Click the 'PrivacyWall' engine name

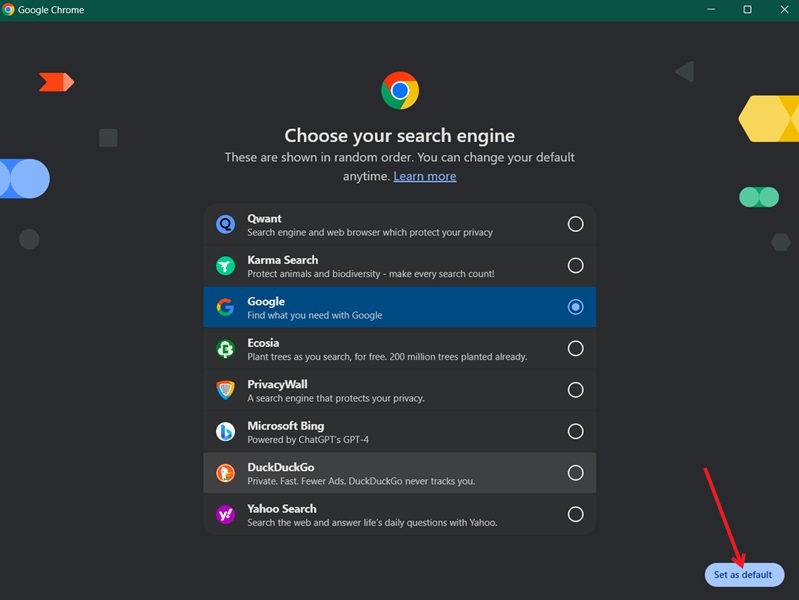click(x=277, y=384)
